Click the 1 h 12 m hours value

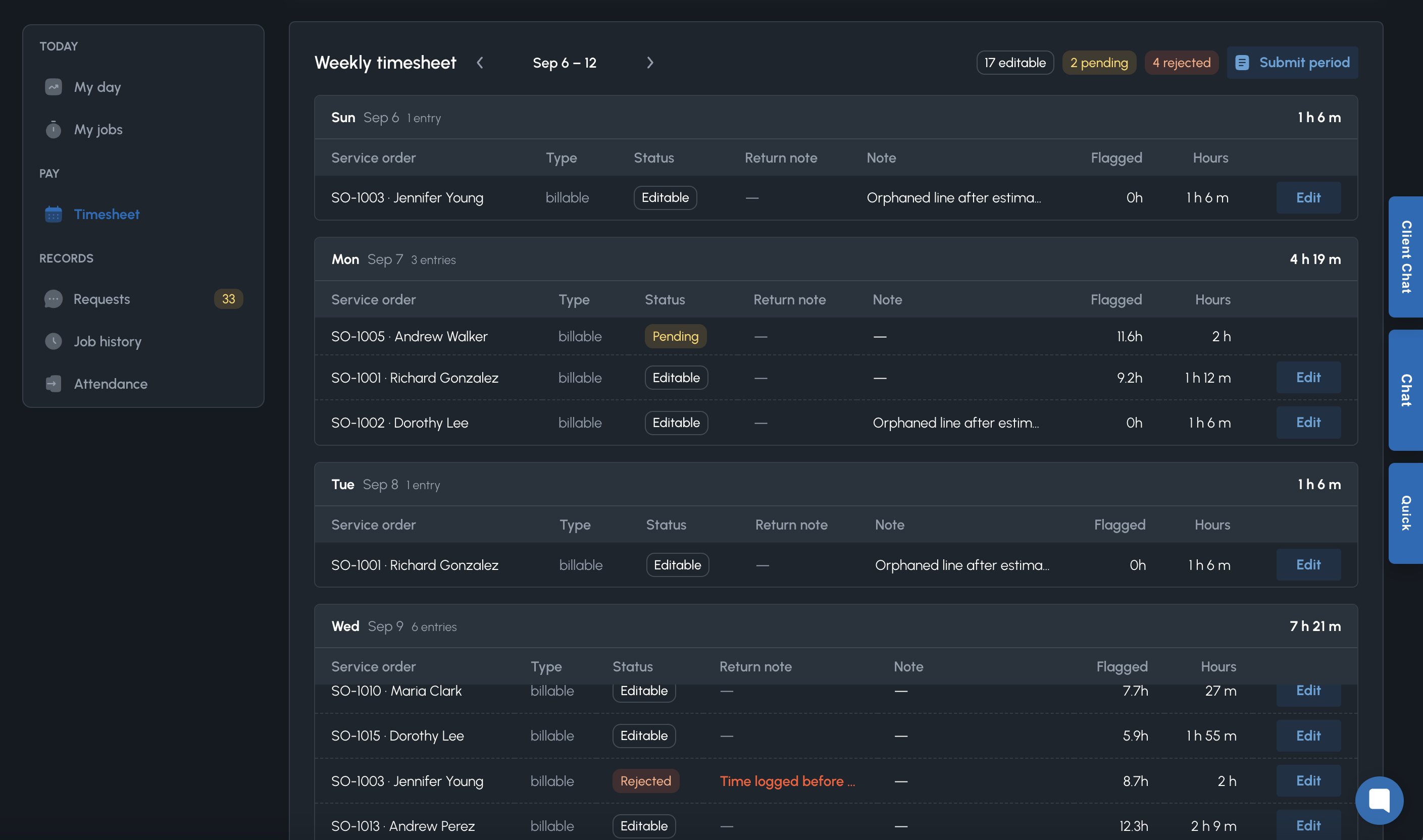1208,378
